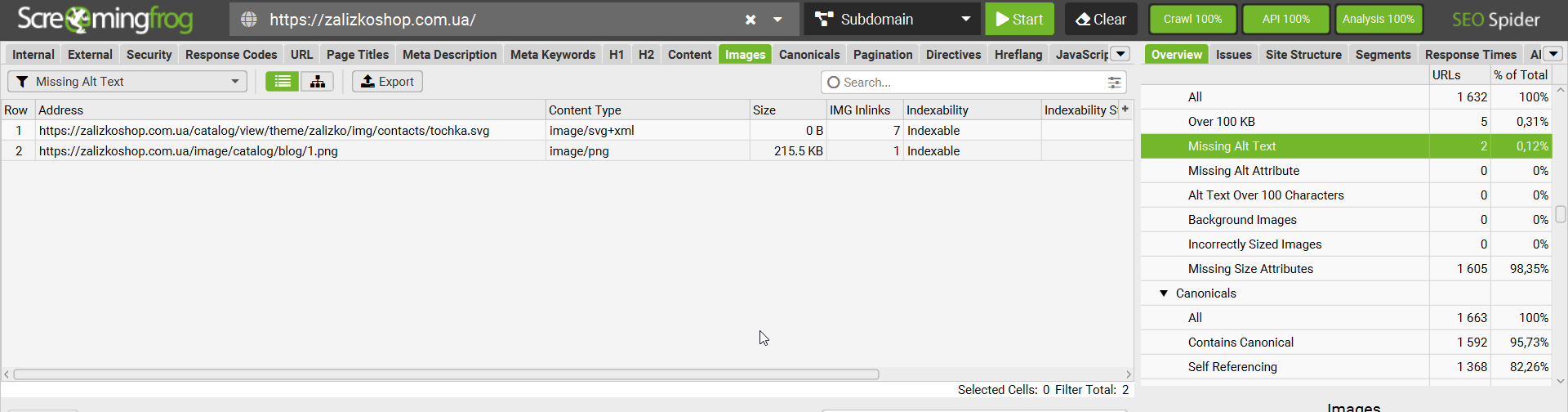Click the 215.5 KB size cell
This screenshot has width=1568, height=412.
pos(788,150)
